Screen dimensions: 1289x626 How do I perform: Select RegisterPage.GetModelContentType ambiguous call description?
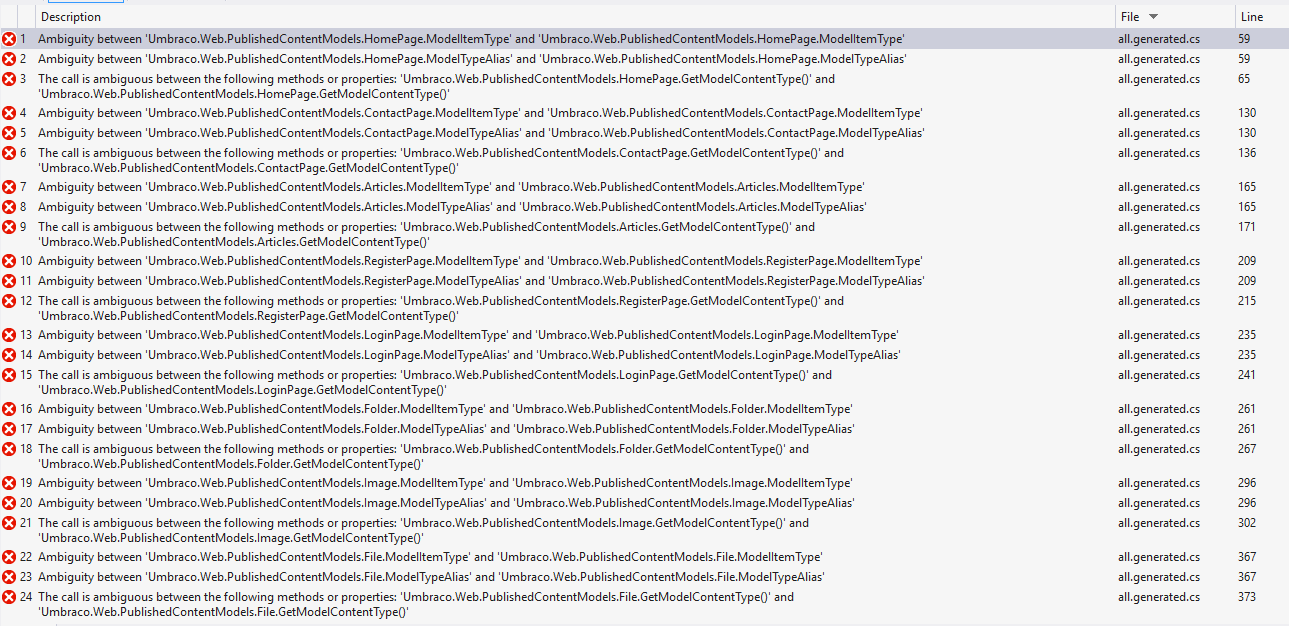(441, 308)
